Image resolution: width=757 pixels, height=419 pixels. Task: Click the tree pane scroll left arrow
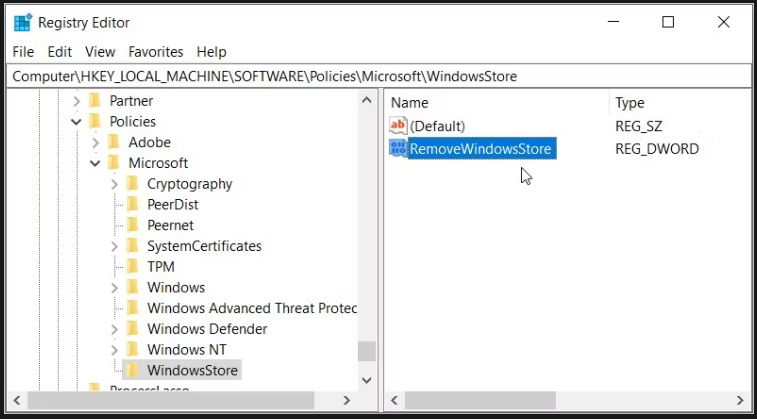coord(17,400)
